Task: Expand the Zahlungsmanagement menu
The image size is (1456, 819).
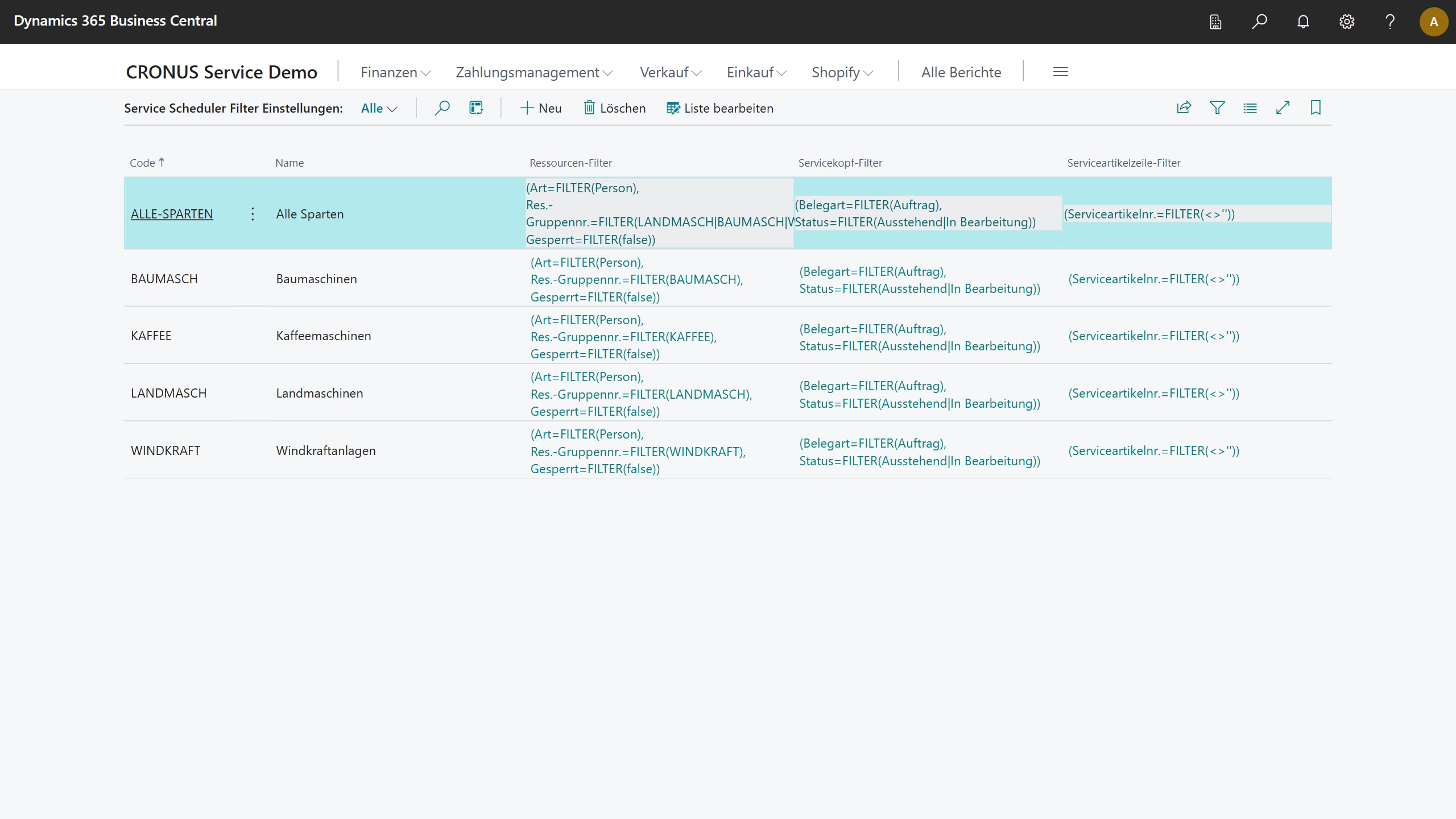Action: (534, 72)
